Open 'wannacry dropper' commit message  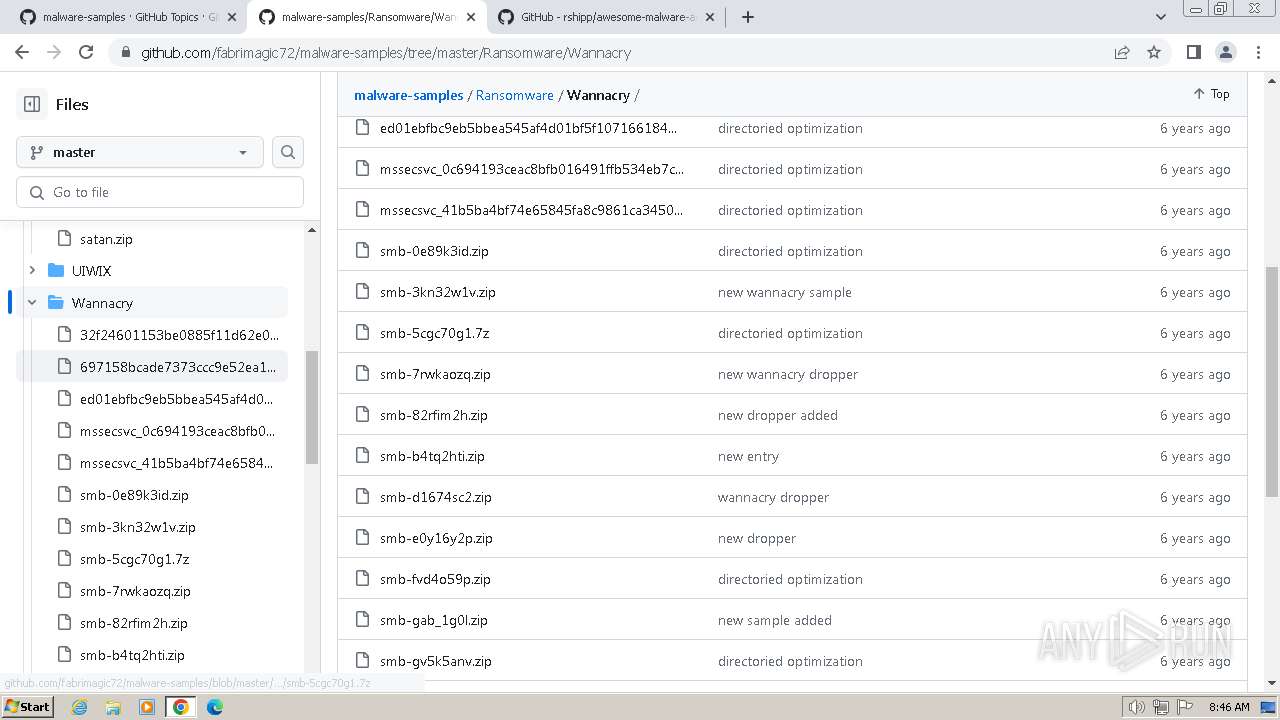pyautogui.click(x=773, y=497)
